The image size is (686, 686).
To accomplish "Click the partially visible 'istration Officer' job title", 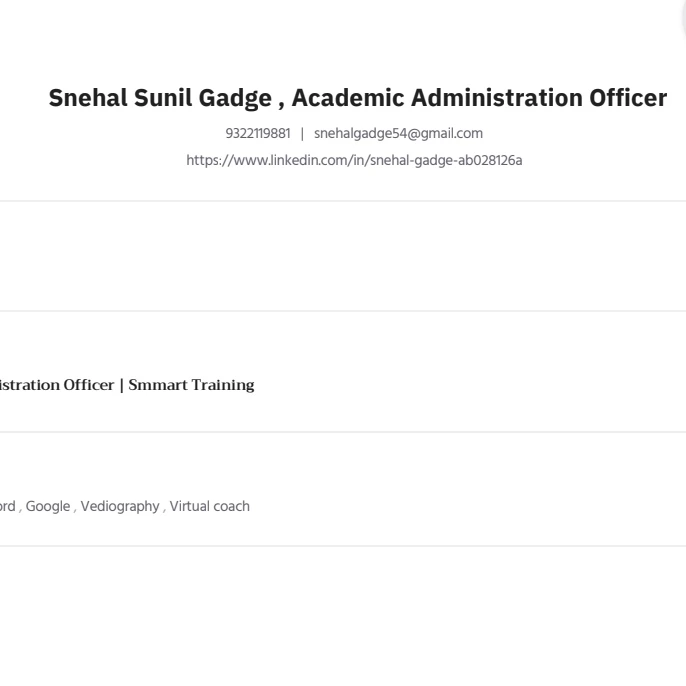I will coord(55,385).
